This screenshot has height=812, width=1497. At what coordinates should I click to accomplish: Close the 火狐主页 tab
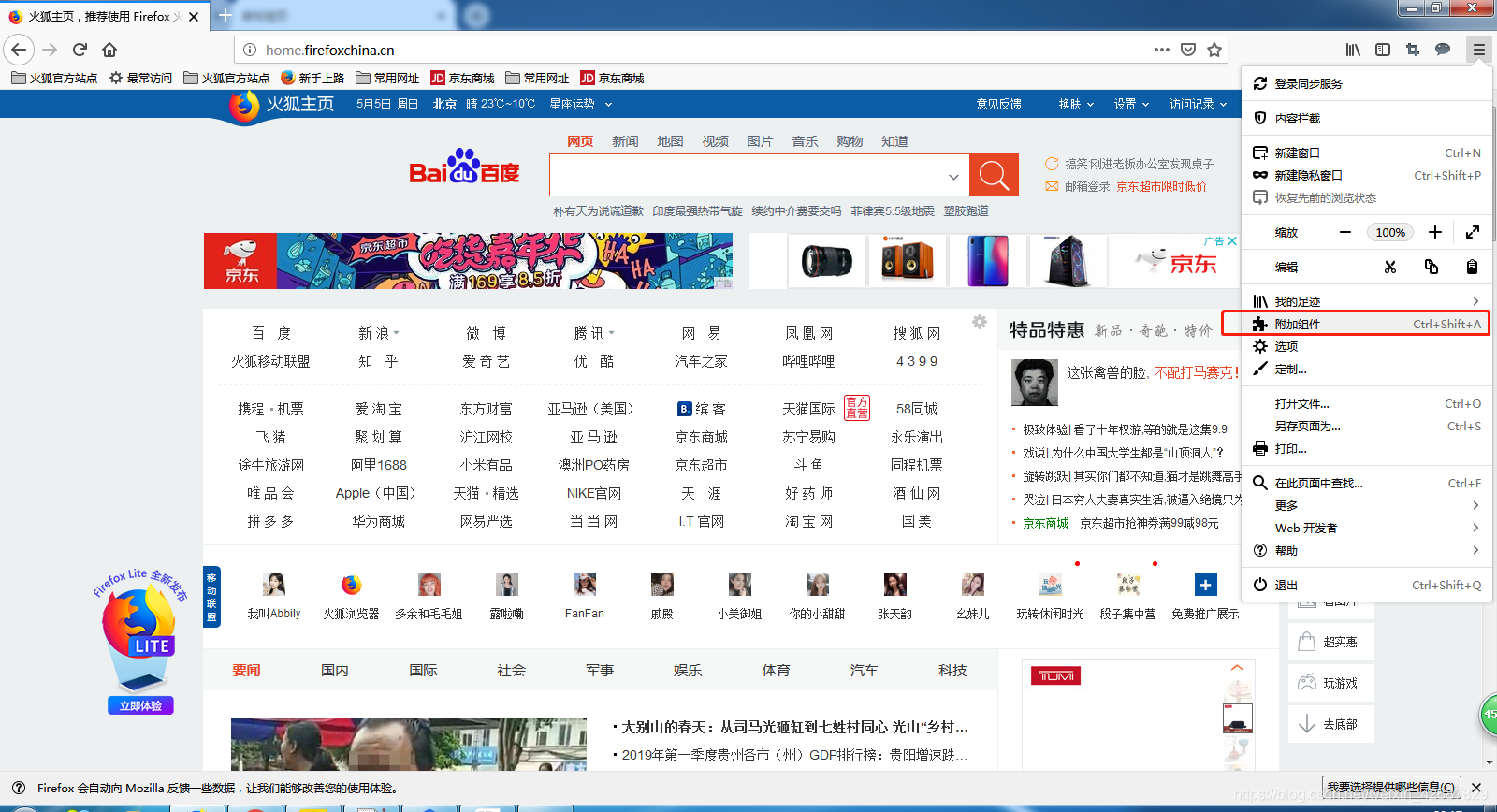(194, 17)
